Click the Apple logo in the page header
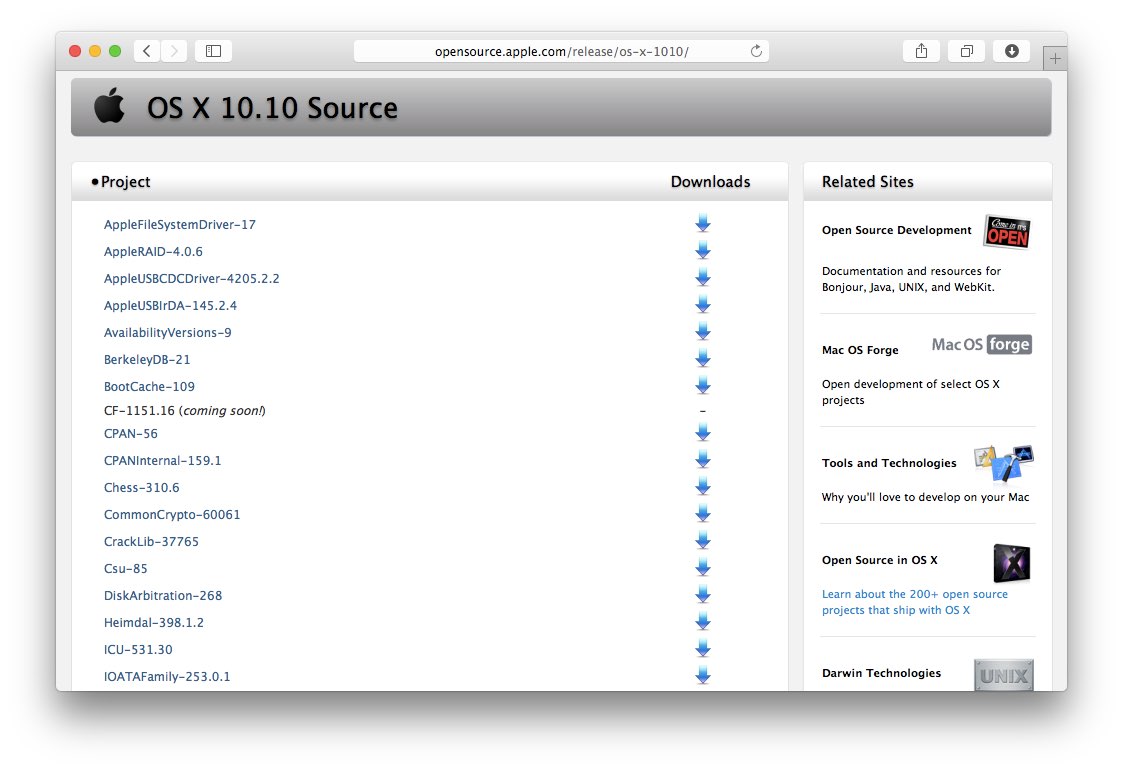1123x771 pixels. click(109, 105)
